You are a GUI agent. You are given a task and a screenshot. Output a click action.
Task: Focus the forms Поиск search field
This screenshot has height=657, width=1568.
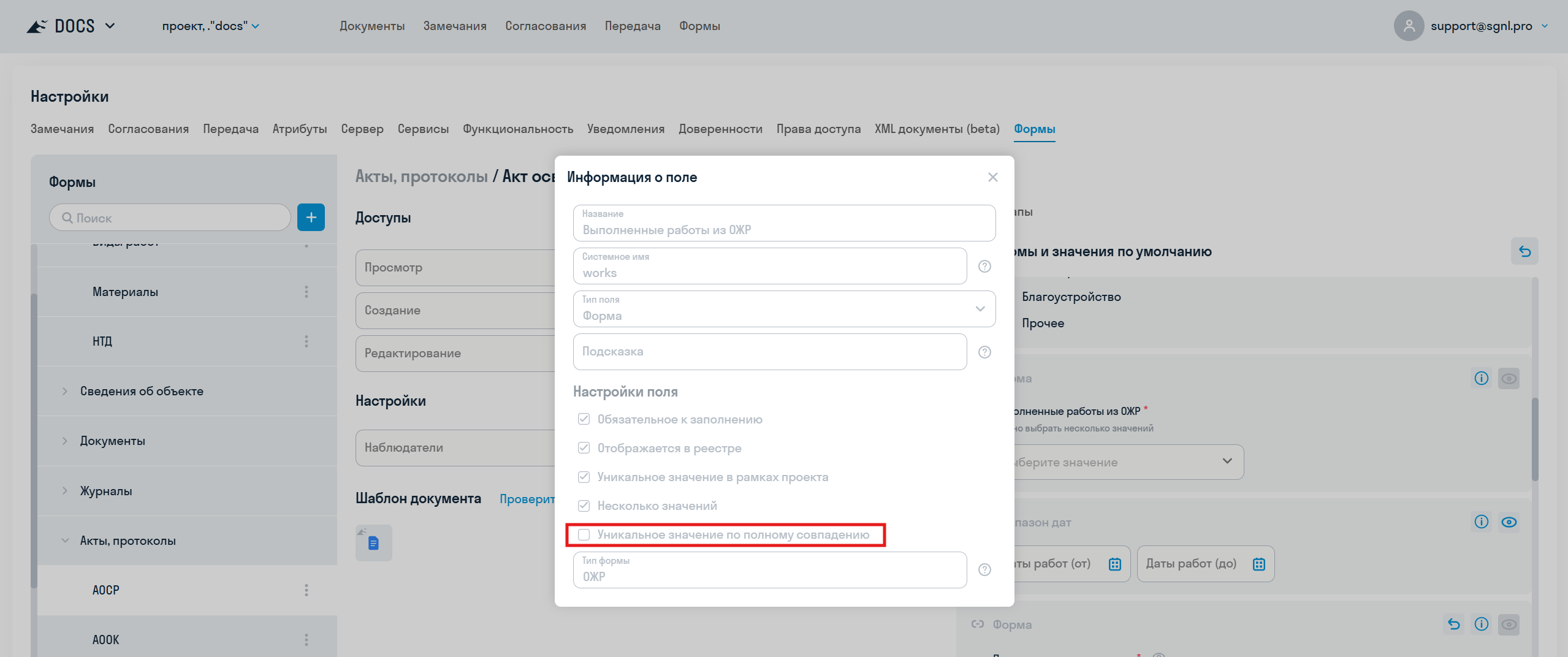pos(170,218)
